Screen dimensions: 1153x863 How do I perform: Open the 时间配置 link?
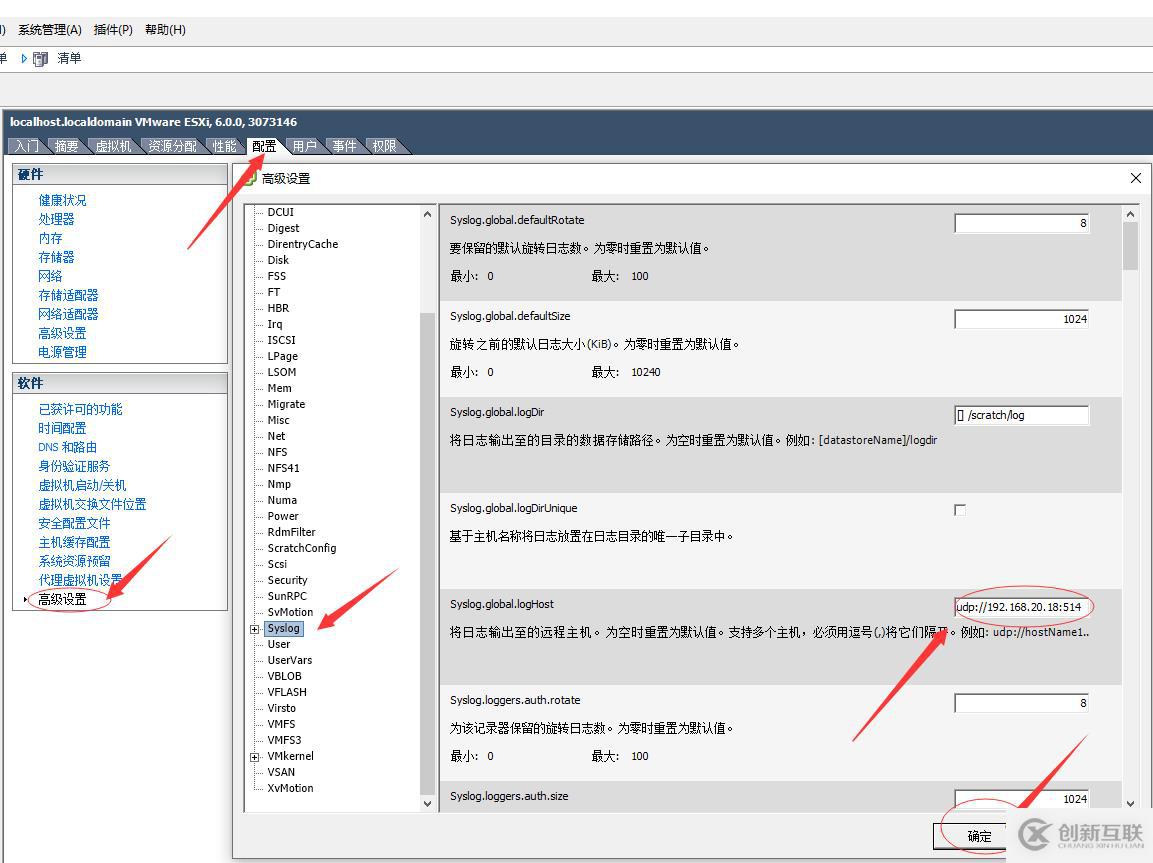pyautogui.click(x=63, y=428)
